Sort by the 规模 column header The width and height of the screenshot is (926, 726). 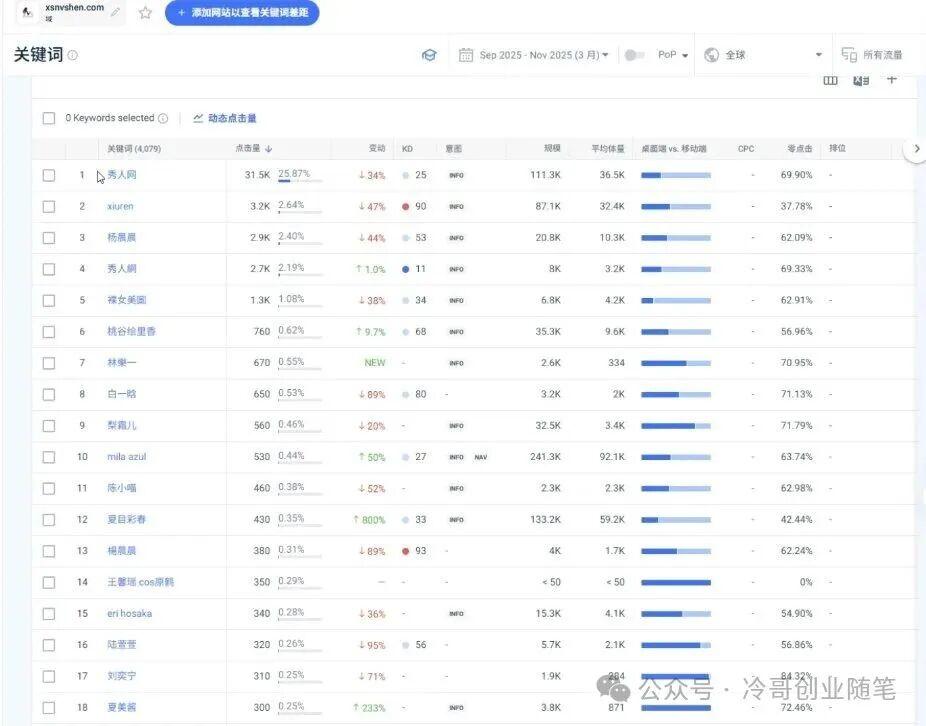[552, 148]
